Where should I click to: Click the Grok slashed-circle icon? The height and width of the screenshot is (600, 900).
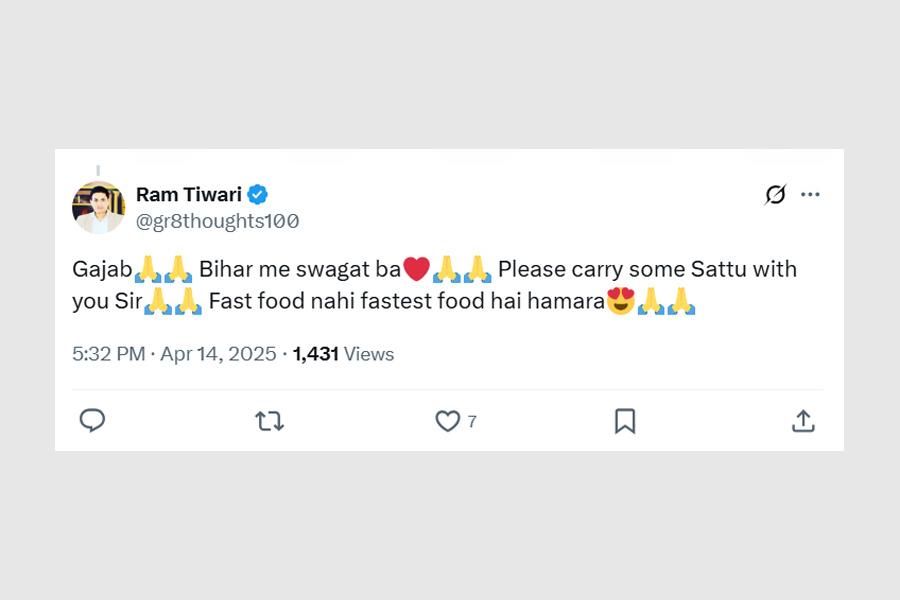click(x=775, y=195)
